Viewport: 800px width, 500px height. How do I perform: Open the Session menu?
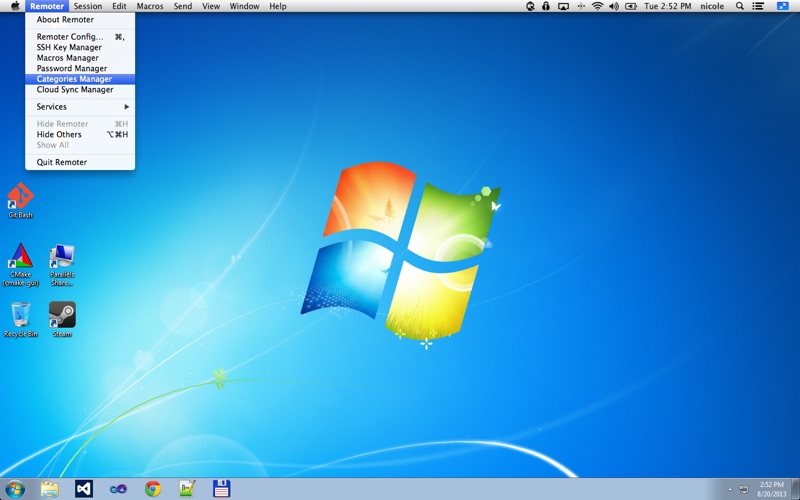click(x=88, y=6)
